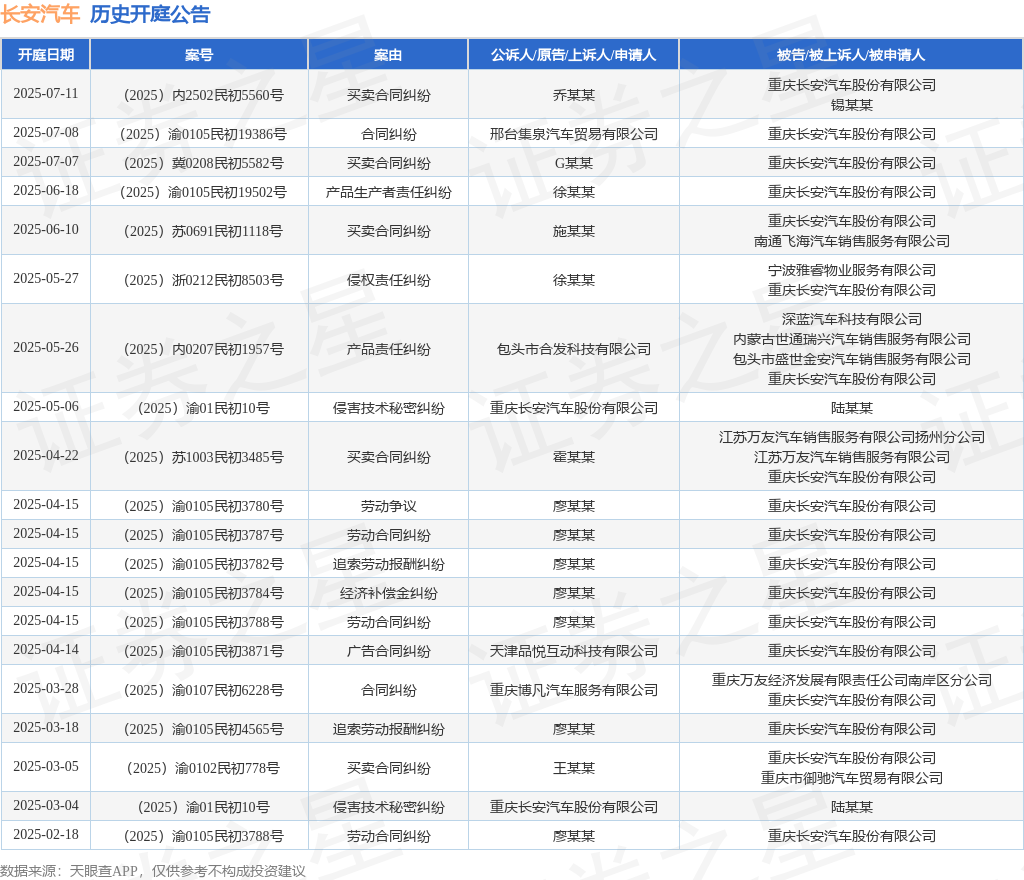Click the date 2025-04-14

point(46,649)
